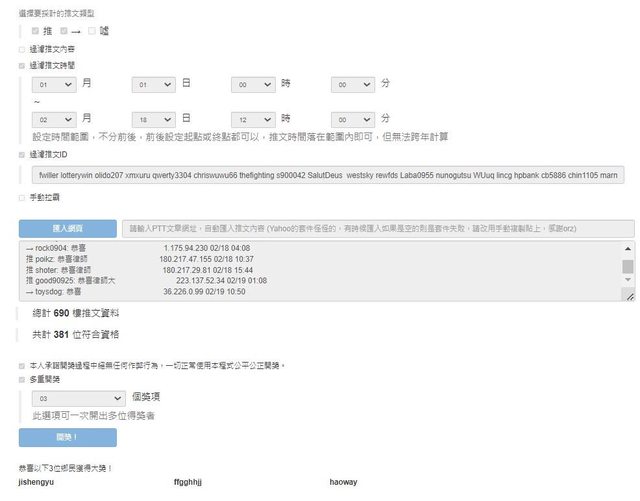Toggle the 過濾推文ID checkbox
The image size is (640, 501).
(x=22, y=155)
